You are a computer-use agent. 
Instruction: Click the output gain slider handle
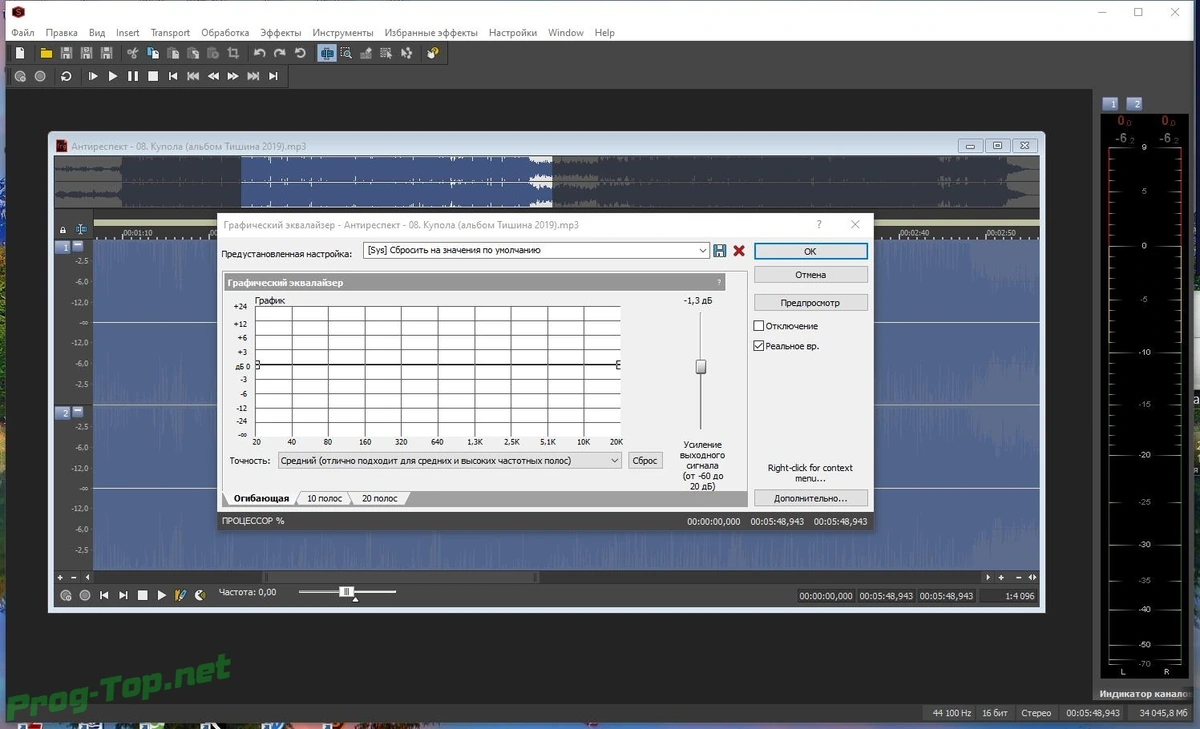pos(701,367)
